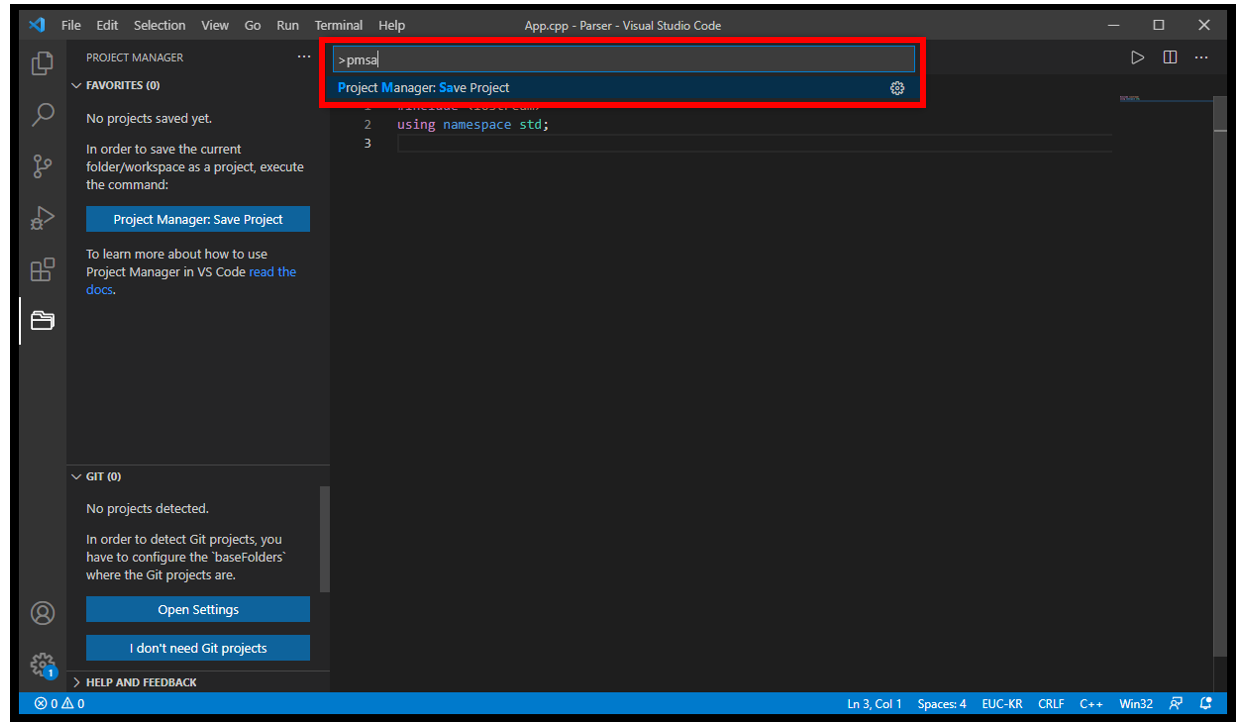Open the Search view icon
This screenshot has width=1248, height=722.
pos(42,114)
